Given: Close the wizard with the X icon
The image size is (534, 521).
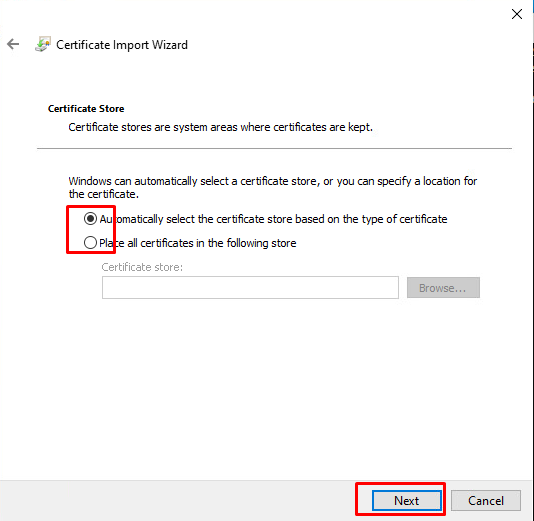Looking at the screenshot, I should (517, 14).
